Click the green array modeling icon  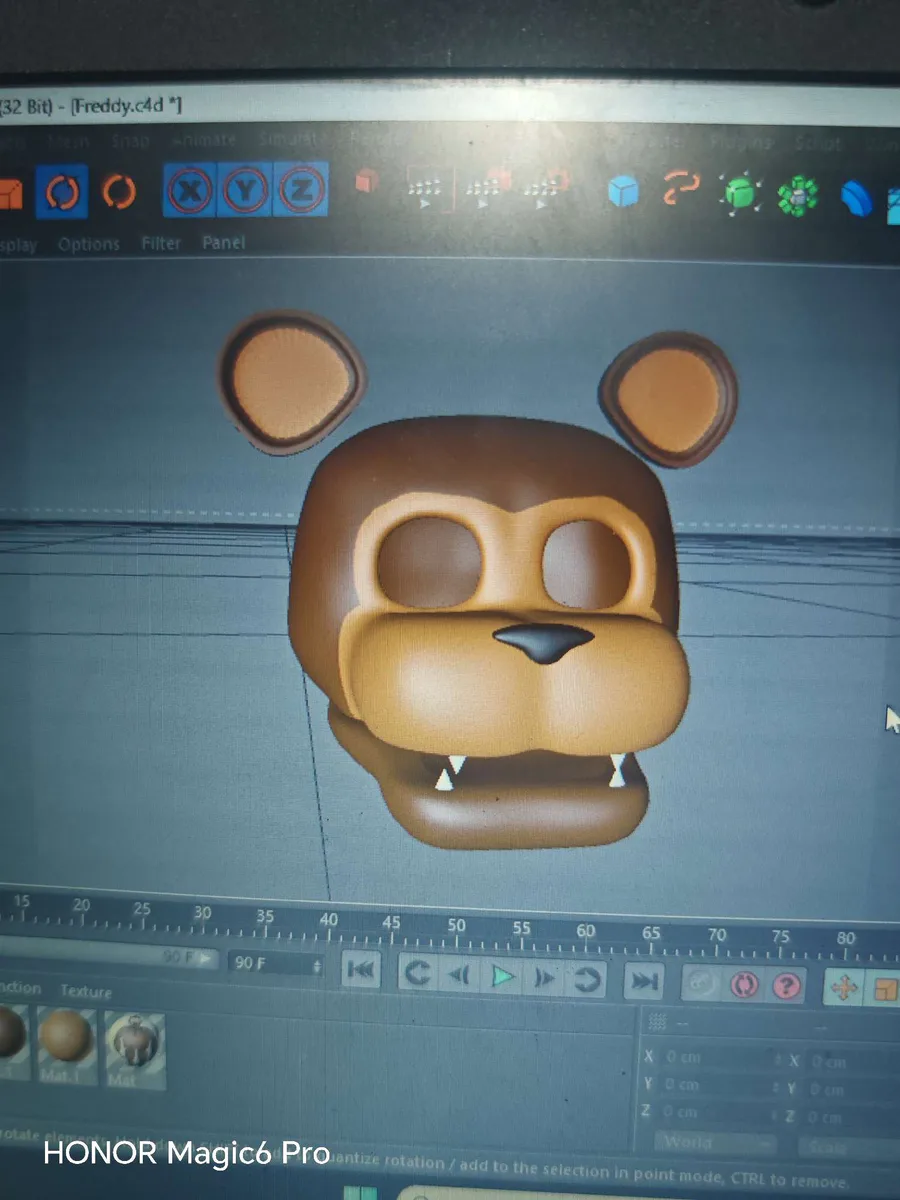797,194
